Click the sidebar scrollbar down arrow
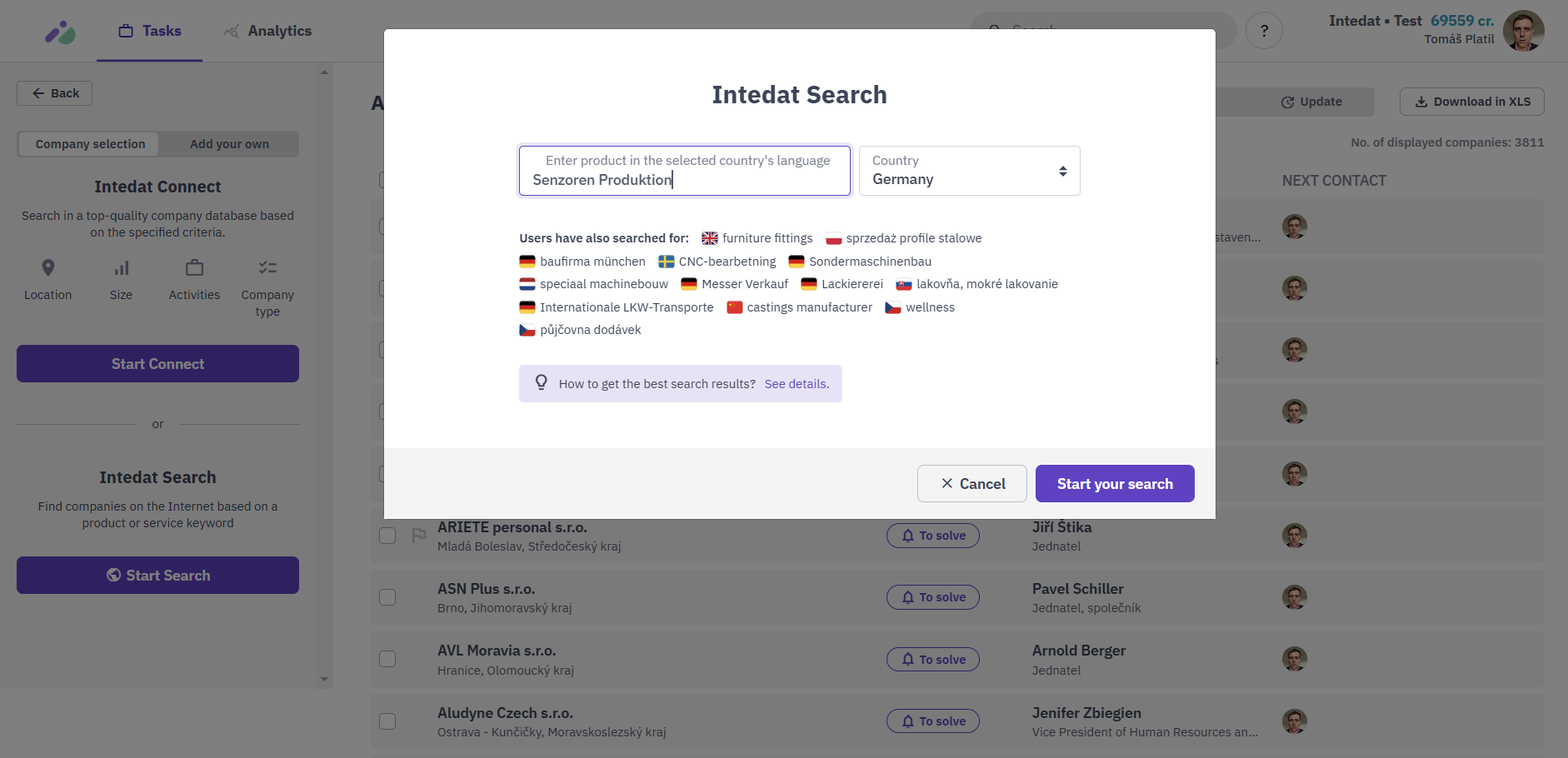 click(324, 680)
